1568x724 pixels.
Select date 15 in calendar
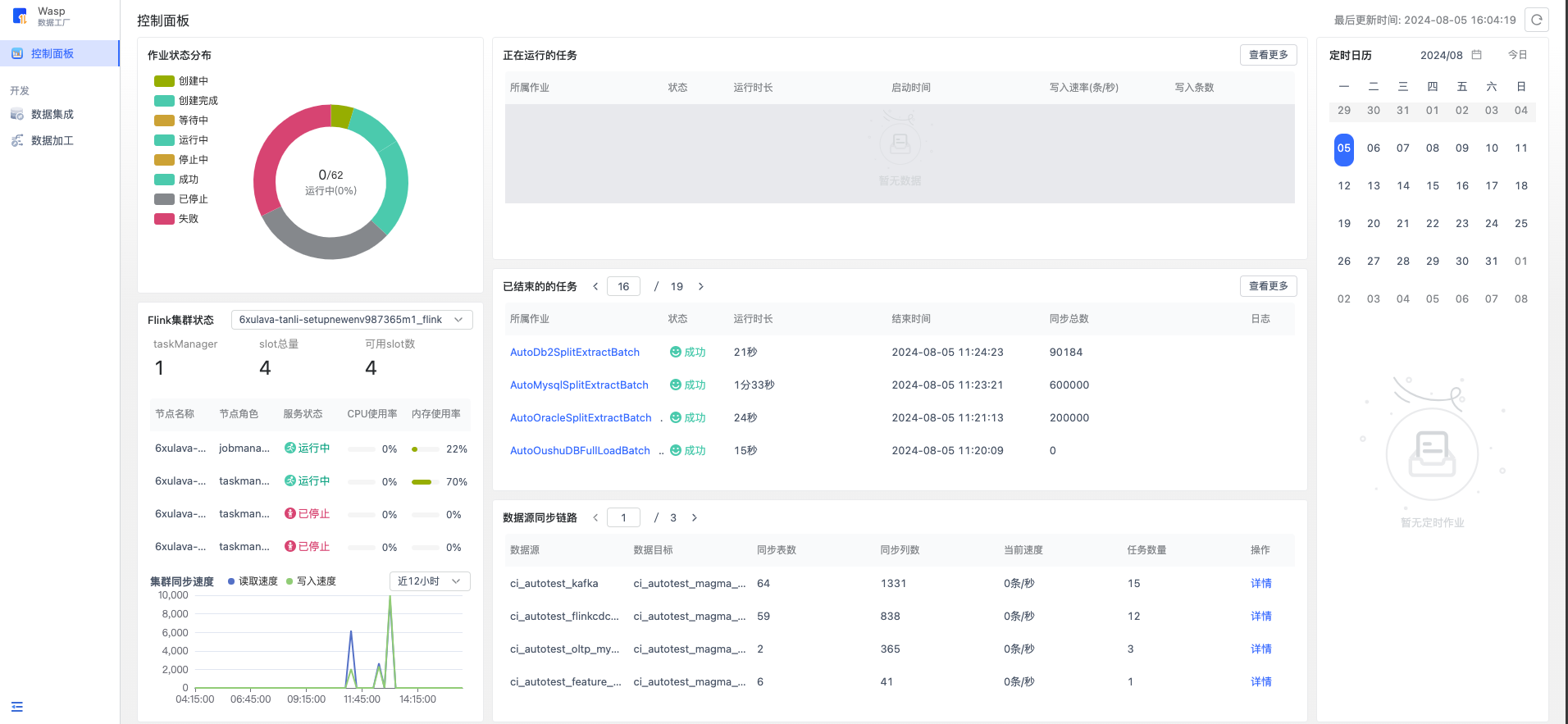coord(1433,186)
